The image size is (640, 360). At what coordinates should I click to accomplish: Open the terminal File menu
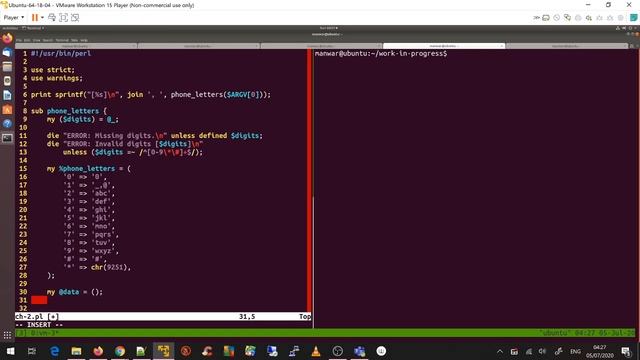click(19, 40)
